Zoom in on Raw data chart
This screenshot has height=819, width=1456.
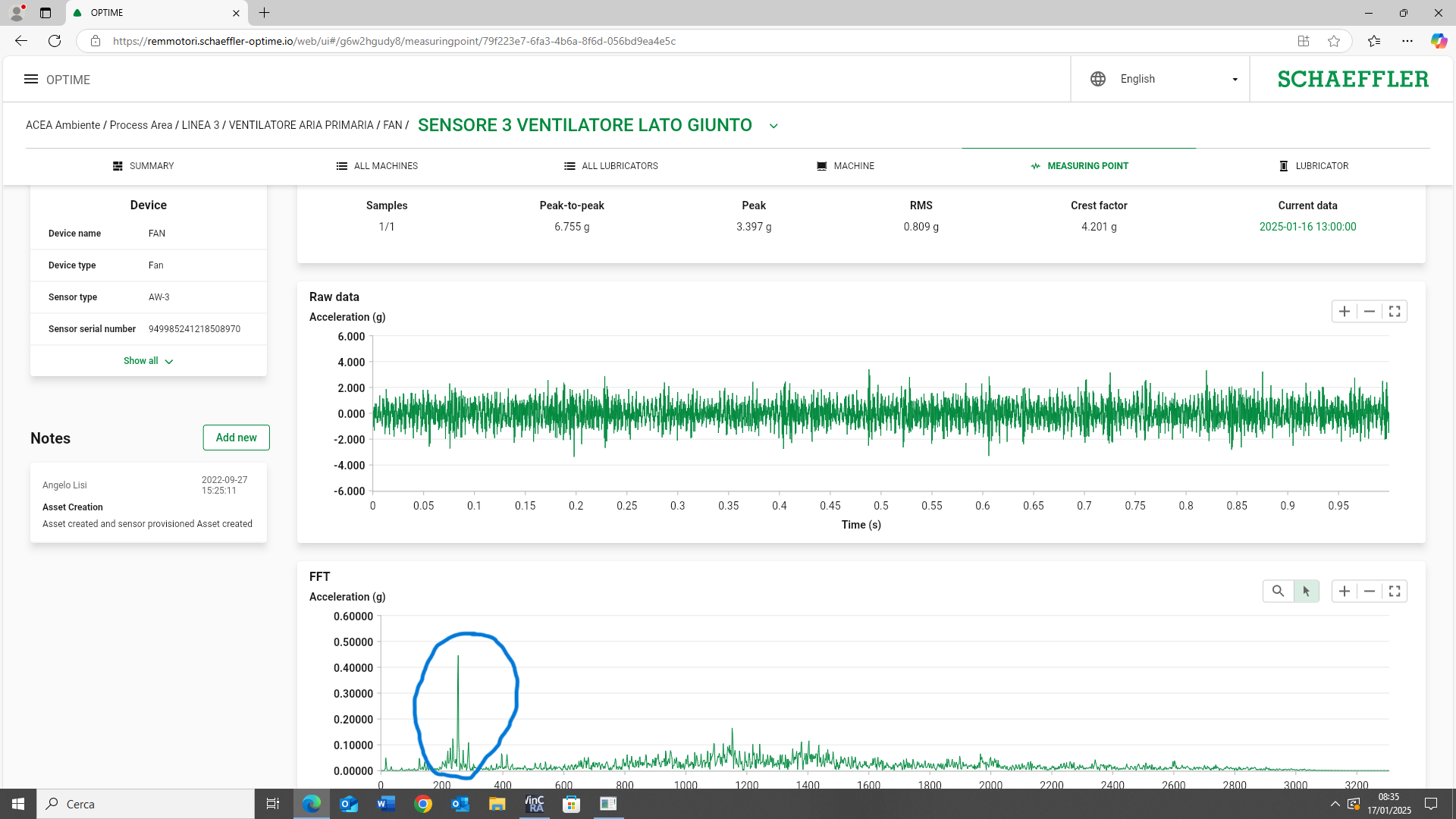1345,312
